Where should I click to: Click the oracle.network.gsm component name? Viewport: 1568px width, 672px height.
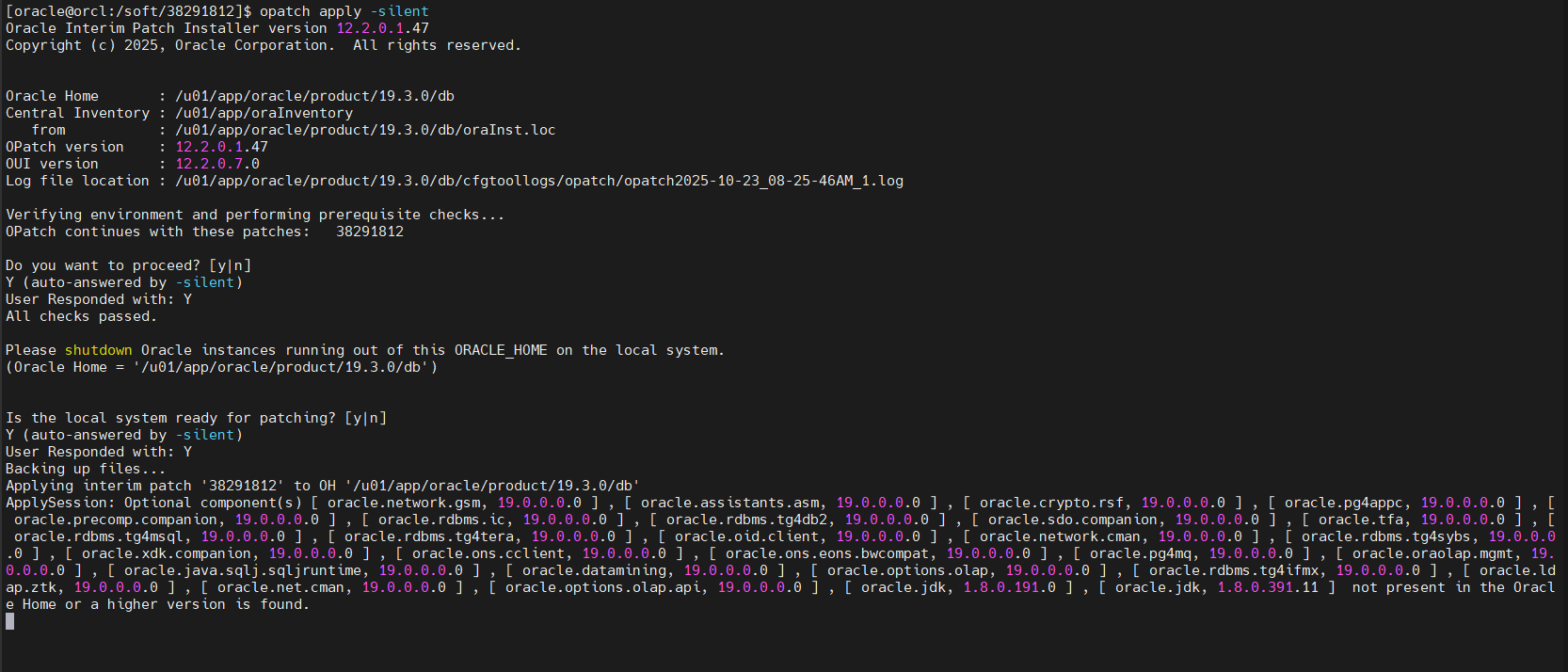[x=403, y=503]
